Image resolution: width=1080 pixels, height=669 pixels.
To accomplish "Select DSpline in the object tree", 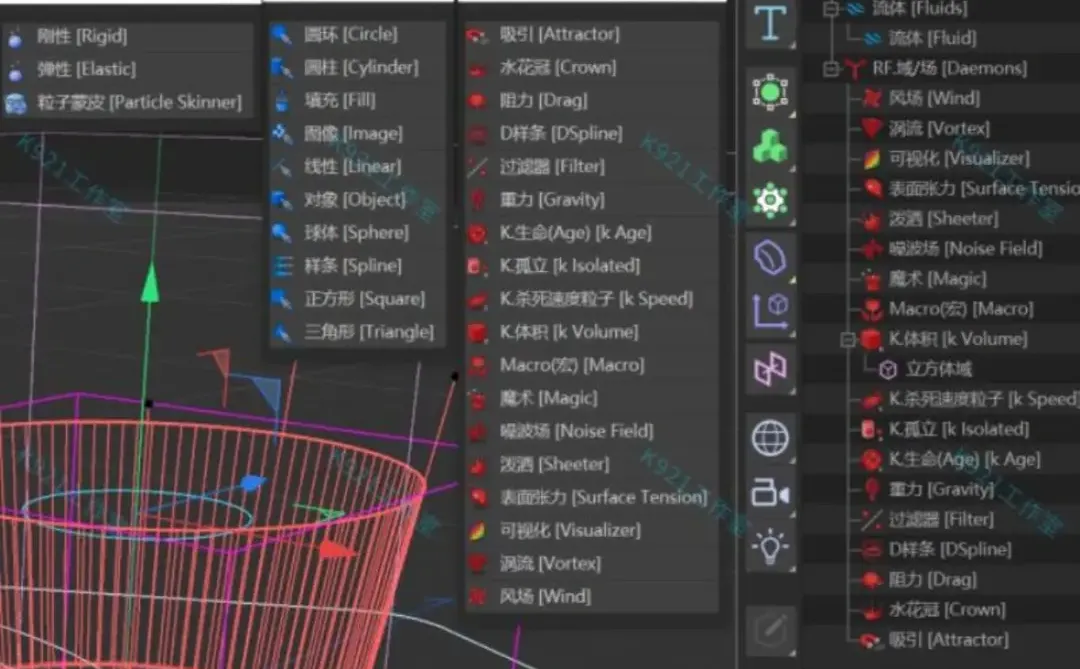I will coord(949,549).
